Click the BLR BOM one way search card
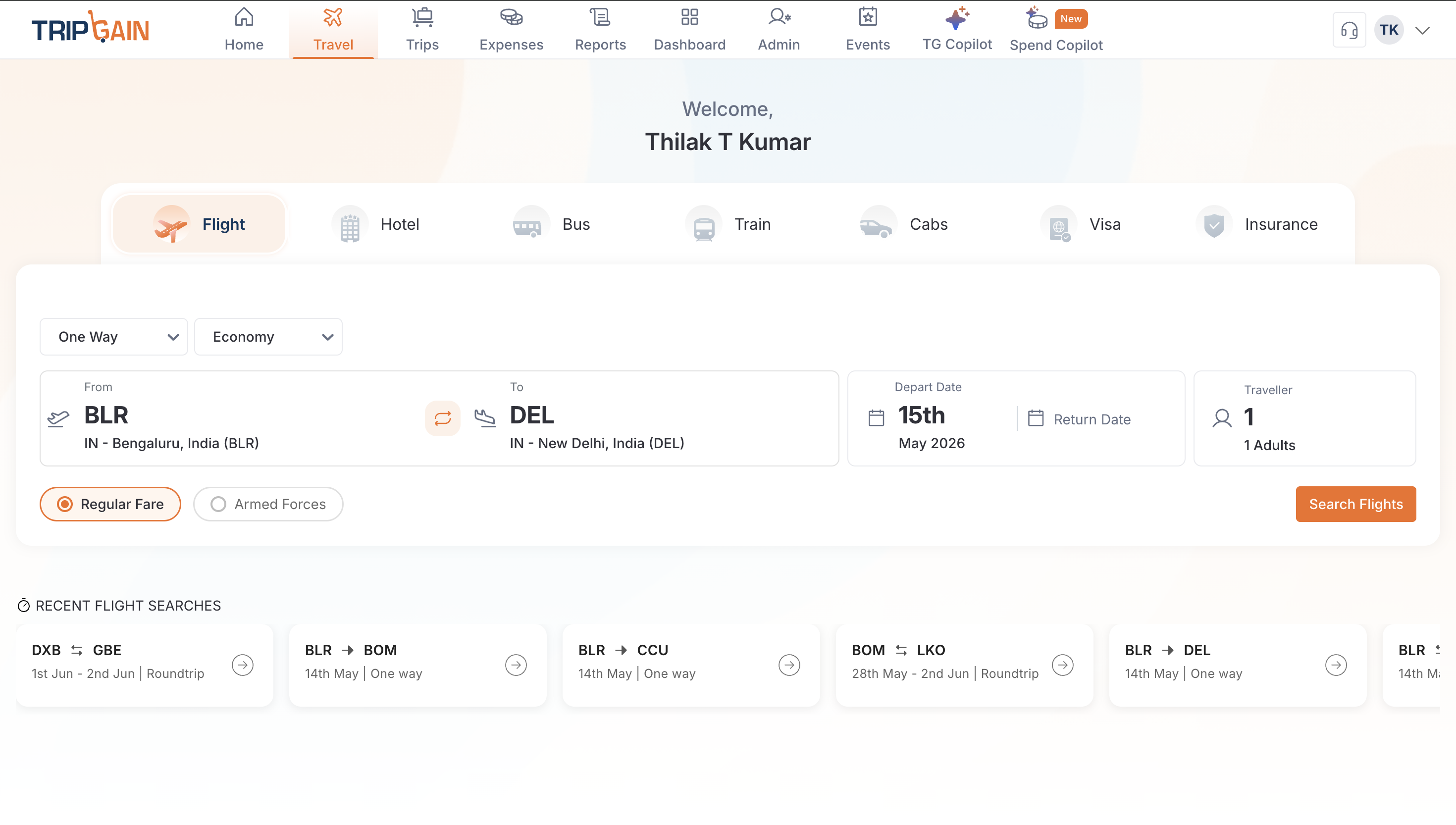Image resolution: width=1456 pixels, height=825 pixels. click(418, 665)
